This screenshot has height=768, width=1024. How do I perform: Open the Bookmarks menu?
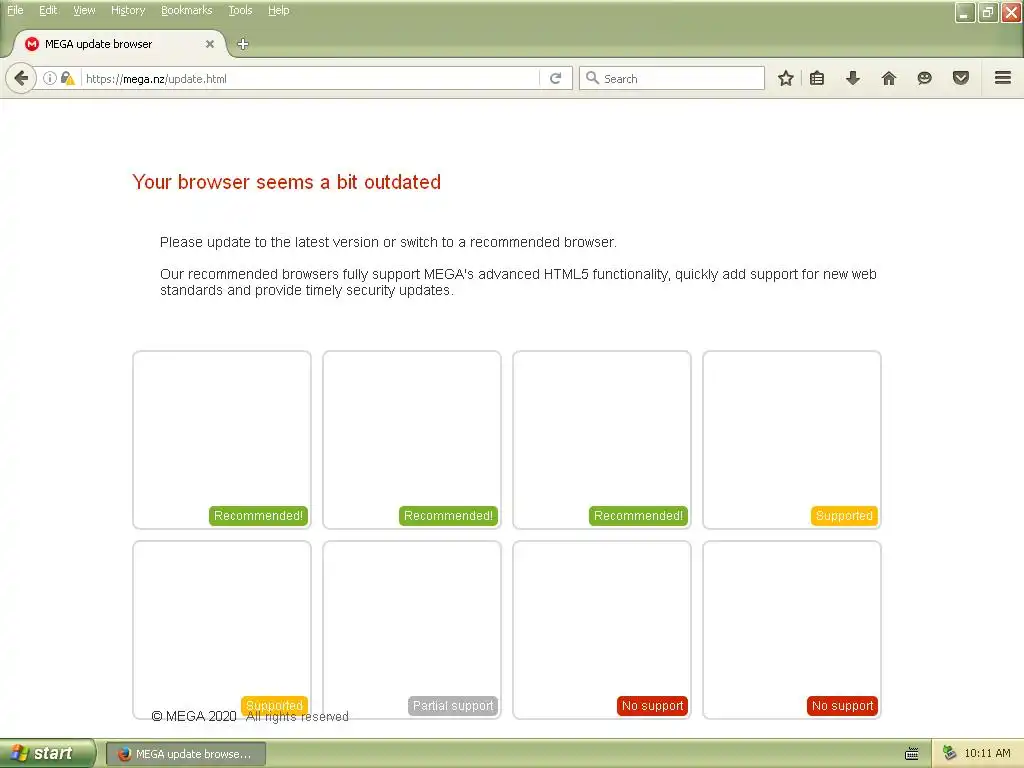187,10
